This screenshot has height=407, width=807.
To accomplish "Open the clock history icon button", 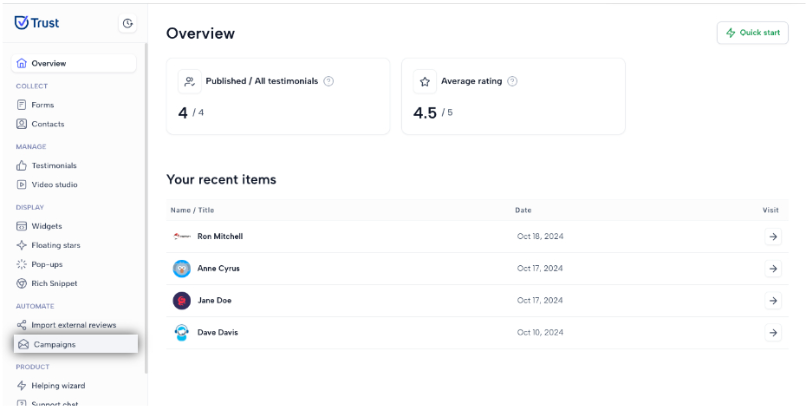I will click(x=128, y=23).
